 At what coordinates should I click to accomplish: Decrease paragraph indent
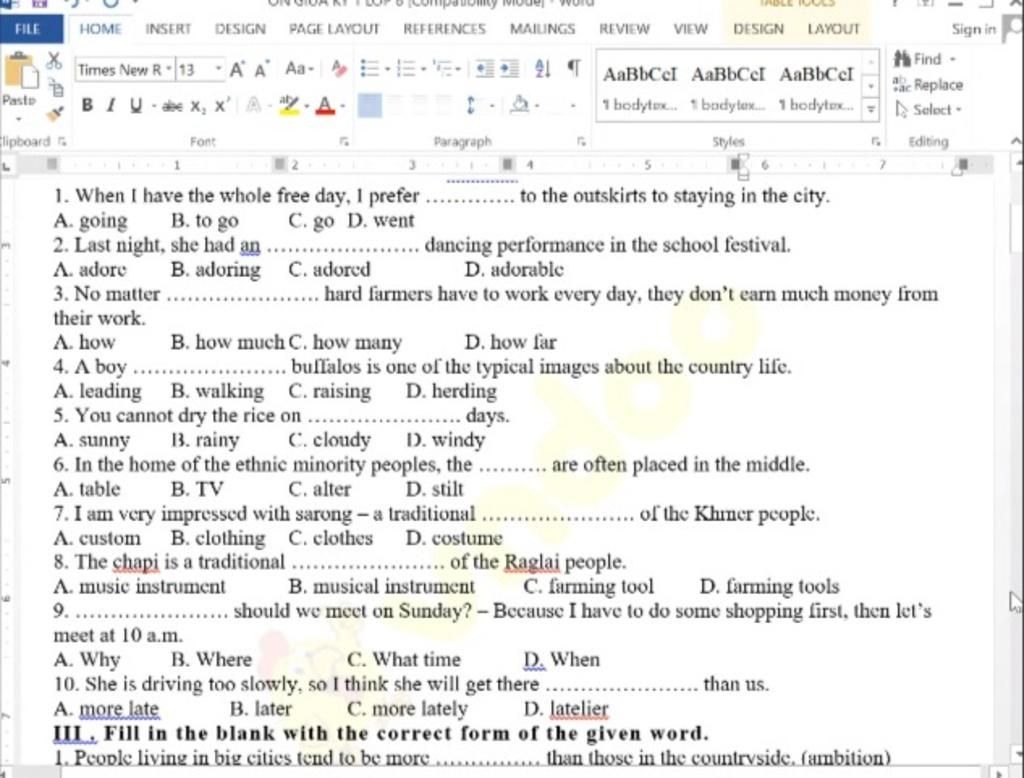tap(485, 69)
